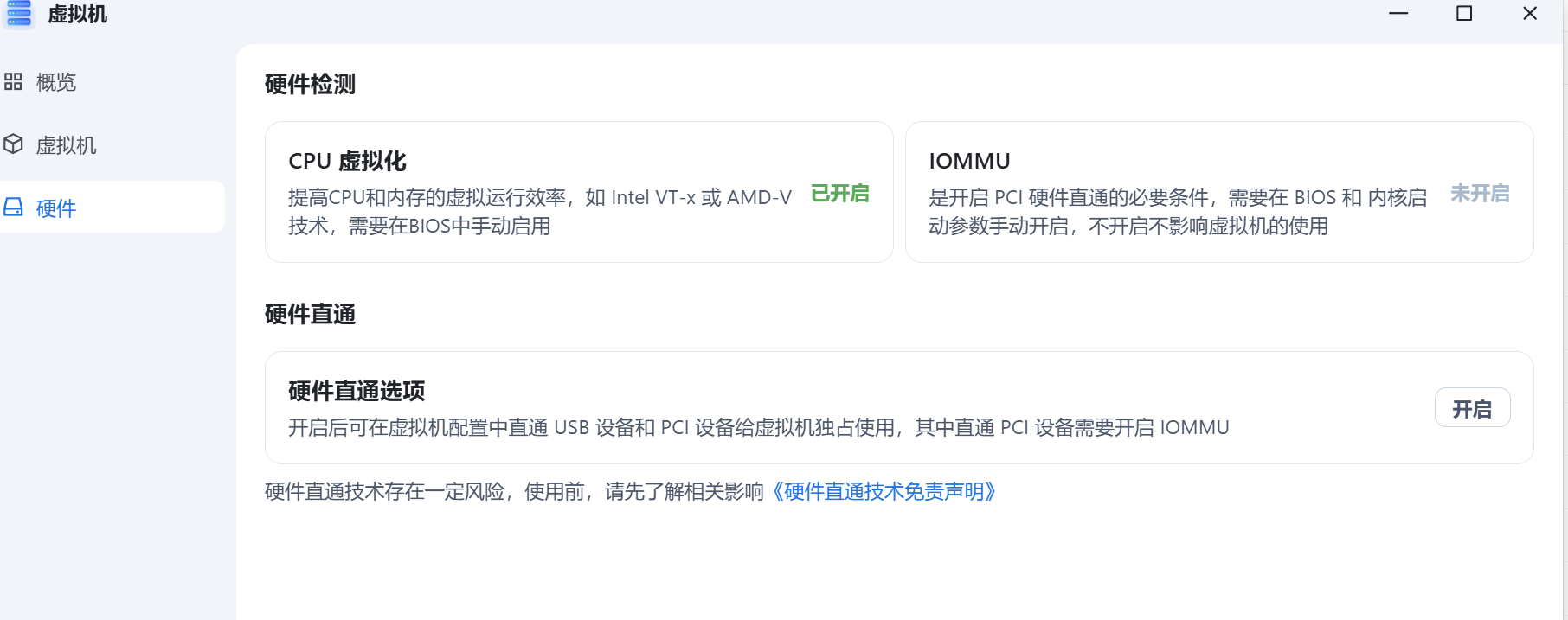
Task: Close the 虚拟机 window
Action: [x=1530, y=14]
